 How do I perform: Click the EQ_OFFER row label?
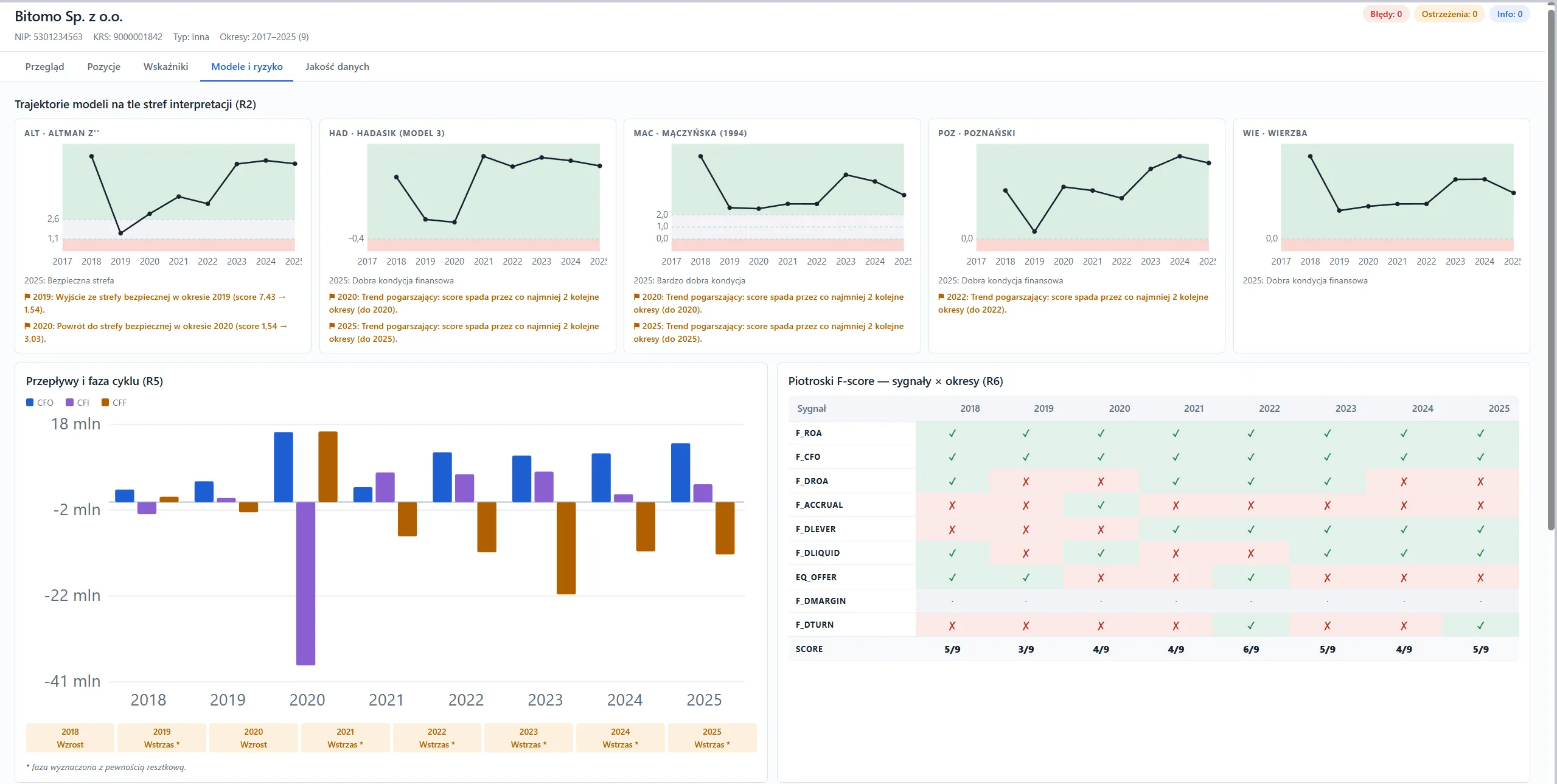pos(816,577)
